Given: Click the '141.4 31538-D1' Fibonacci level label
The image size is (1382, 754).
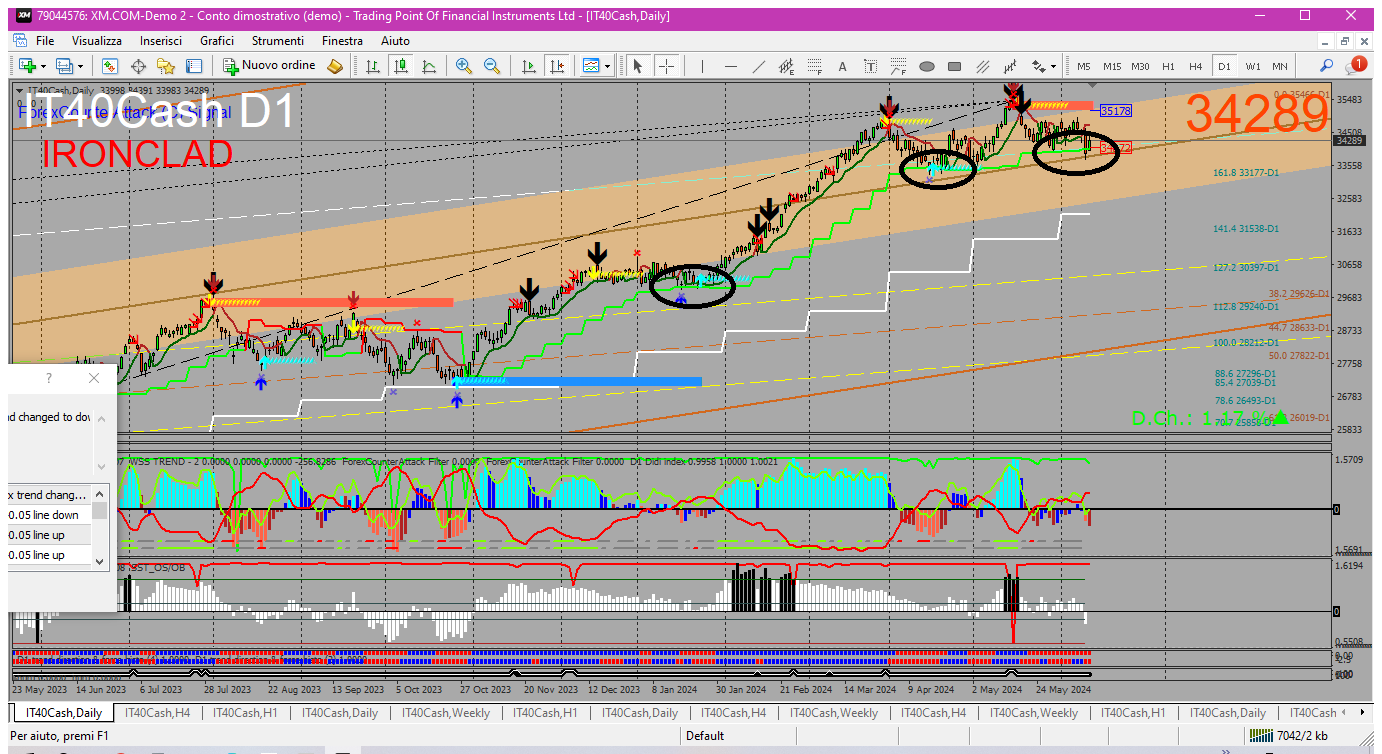Looking at the screenshot, I should point(1246,229).
